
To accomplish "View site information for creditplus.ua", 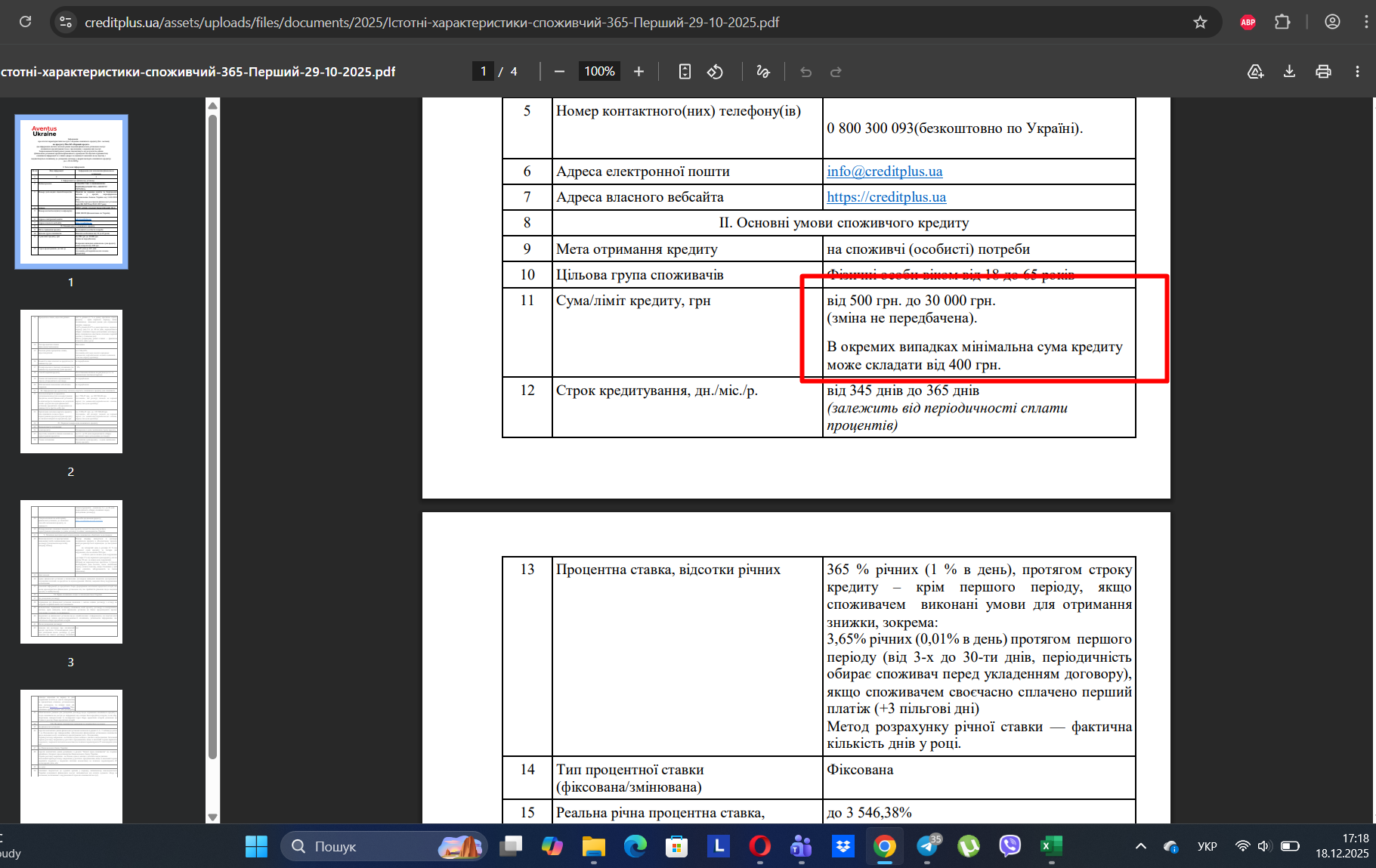I will point(66,22).
